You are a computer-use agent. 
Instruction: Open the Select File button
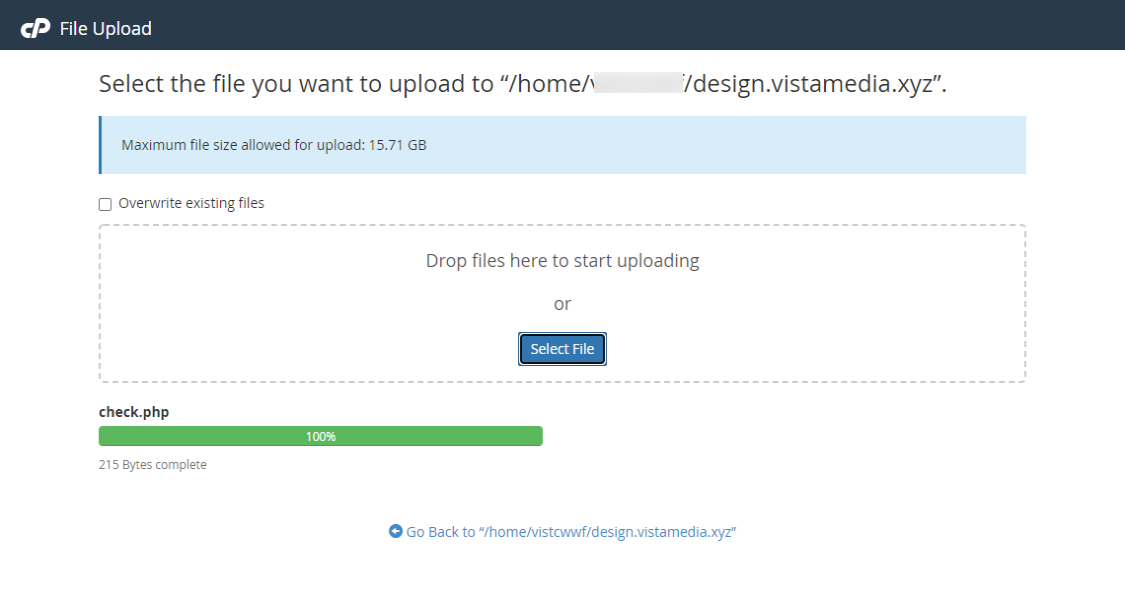tap(562, 349)
